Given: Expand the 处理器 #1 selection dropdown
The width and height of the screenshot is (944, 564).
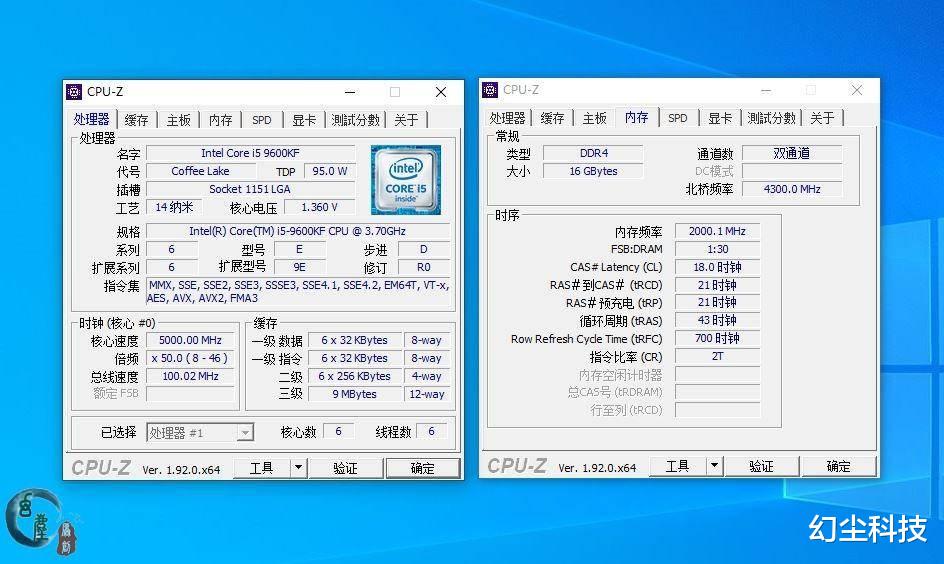Looking at the screenshot, I should click(244, 432).
